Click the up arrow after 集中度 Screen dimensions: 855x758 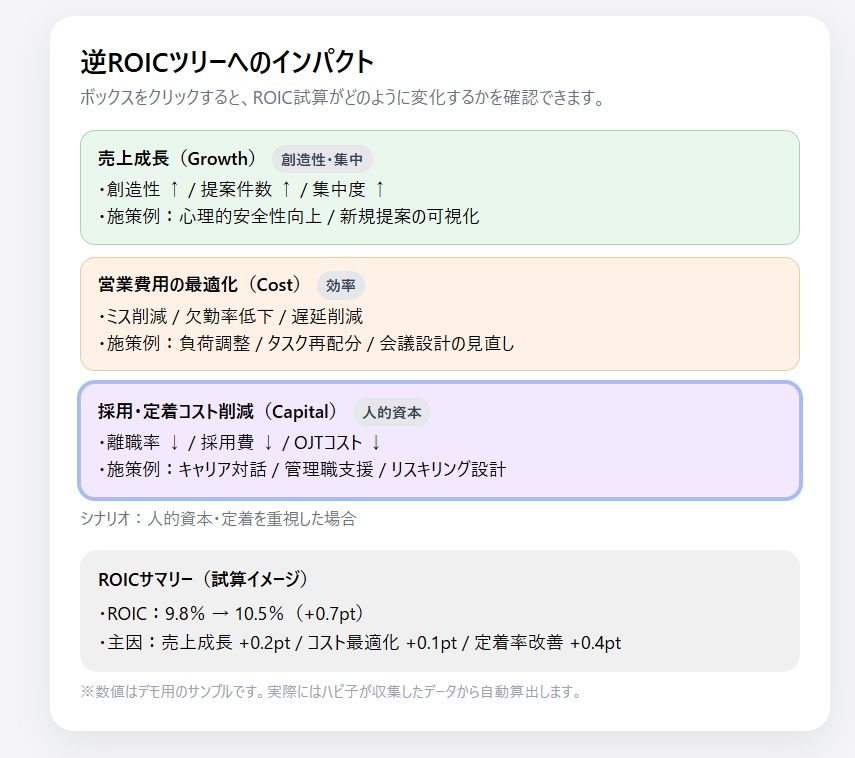pos(379,188)
